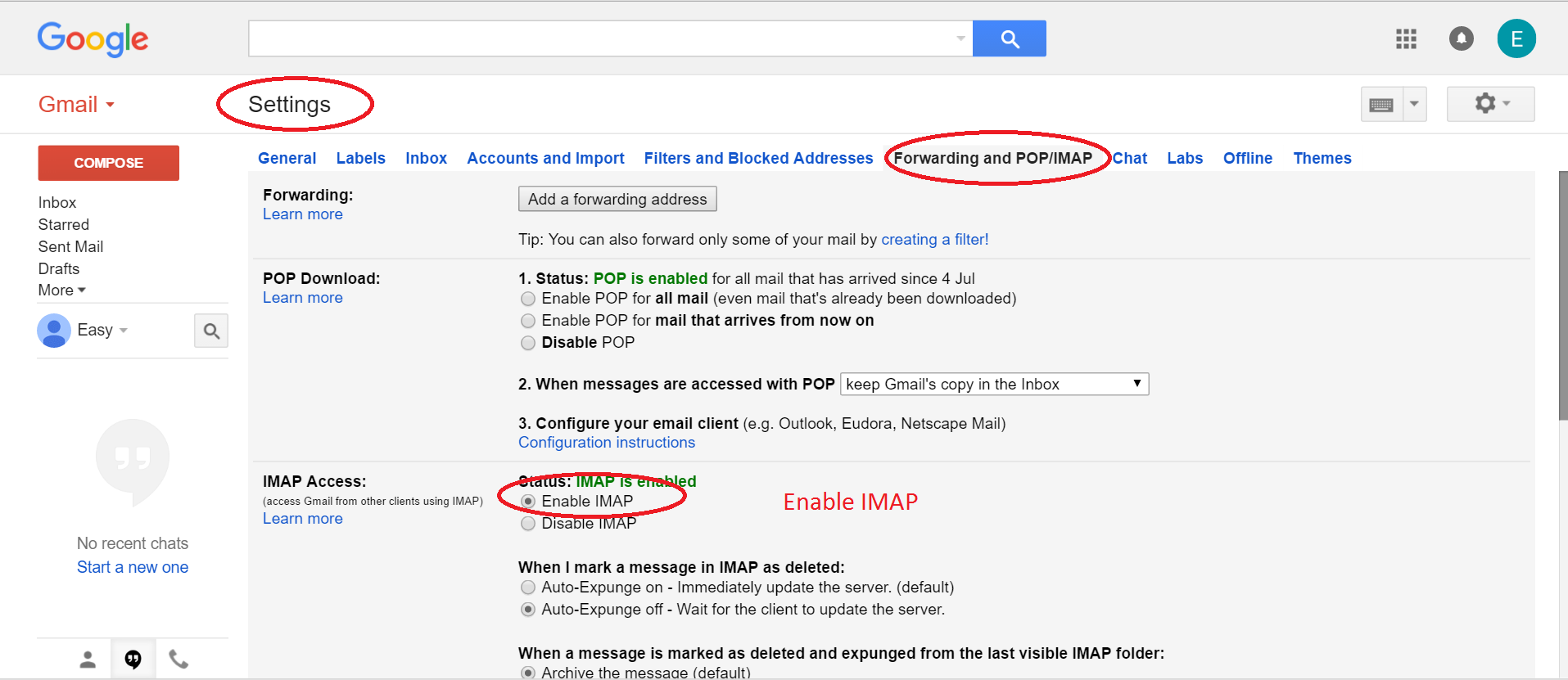Click the COMPOSE button
1568x680 pixels.
pyautogui.click(x=108, y=163)
